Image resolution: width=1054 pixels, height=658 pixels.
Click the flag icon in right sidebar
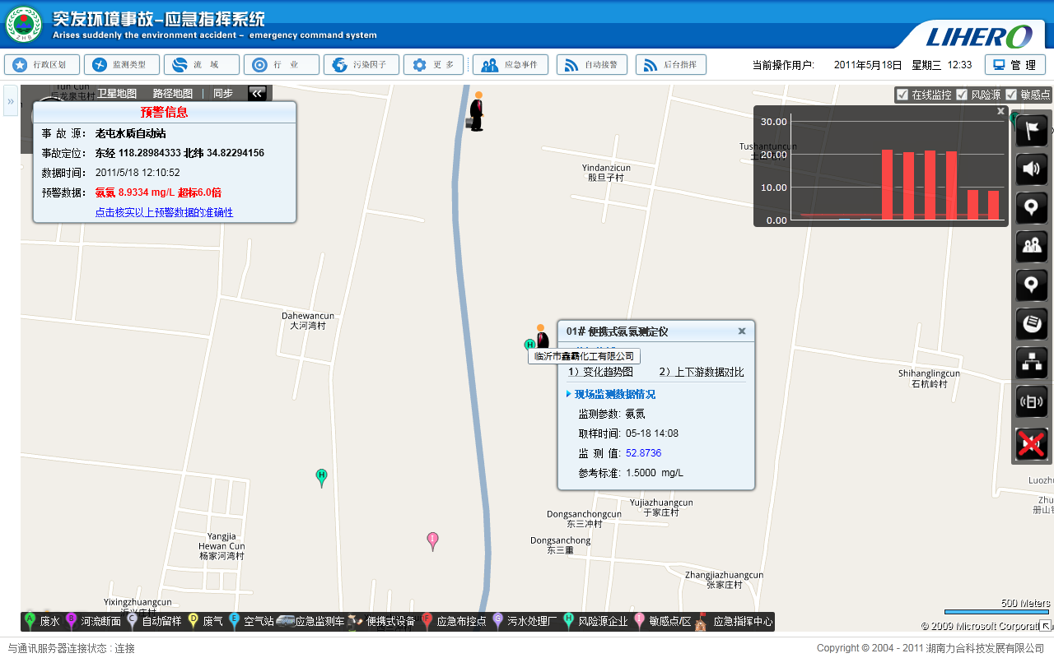1031,130
